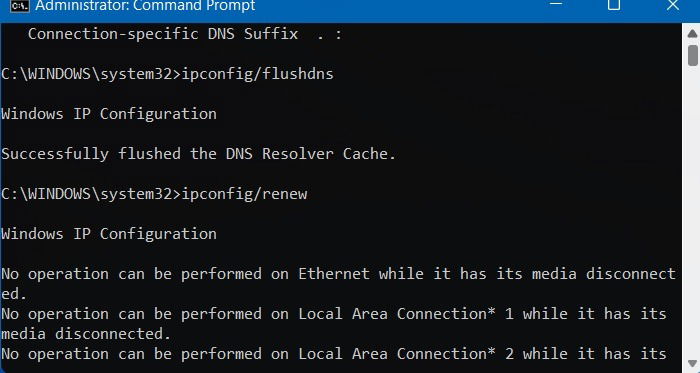Click Windows IP Configuration heading under renew command
The height and width of the screenshot is (373, 700).
click(109, 234)
